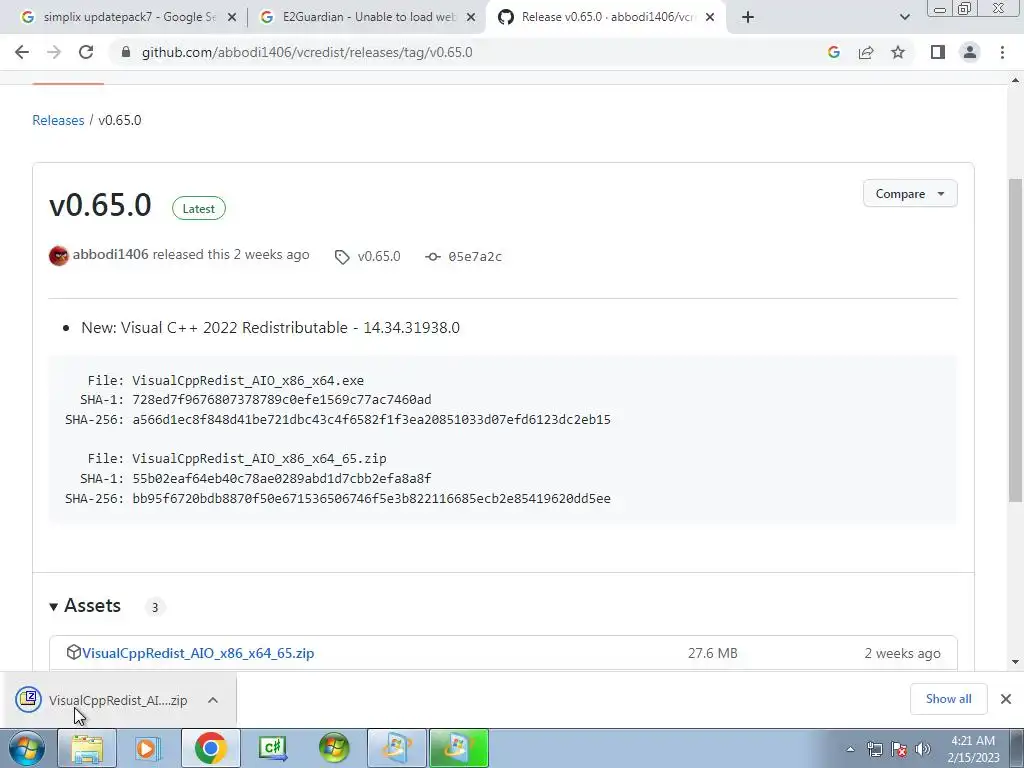The image size is (1024, 768).
Task: Open Chrome profile avatar menu
Action: (970, 52)
